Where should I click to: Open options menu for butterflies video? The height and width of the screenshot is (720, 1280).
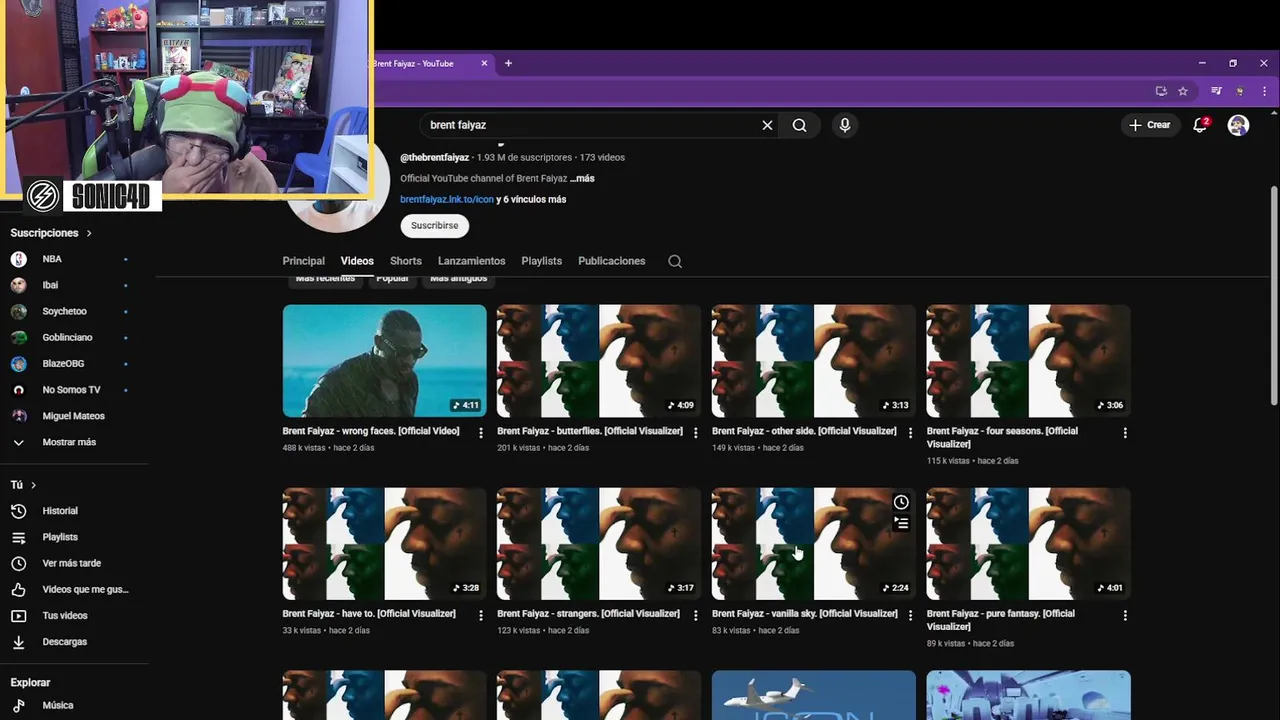696,433
